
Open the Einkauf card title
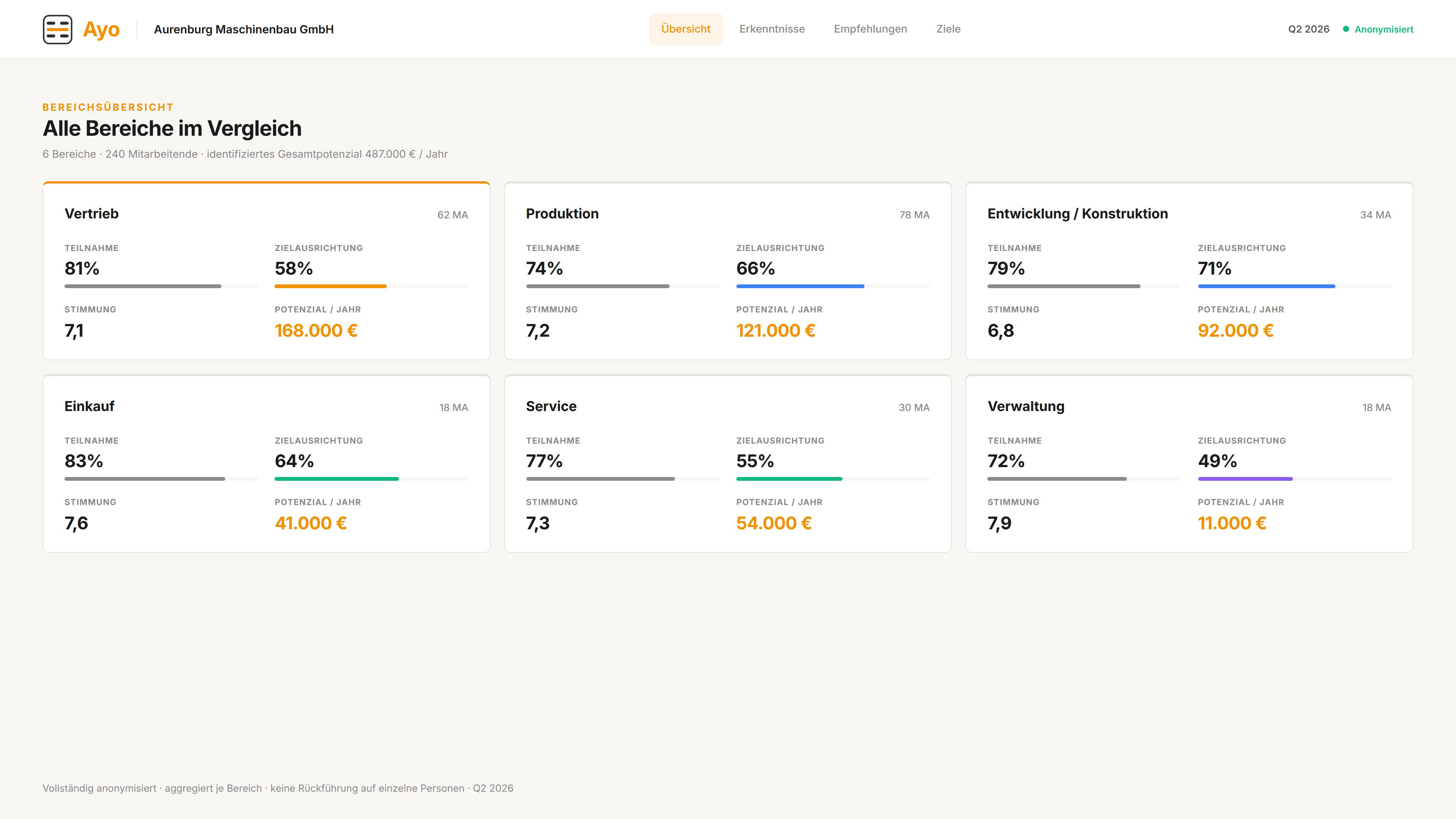[x=89, y=406]
